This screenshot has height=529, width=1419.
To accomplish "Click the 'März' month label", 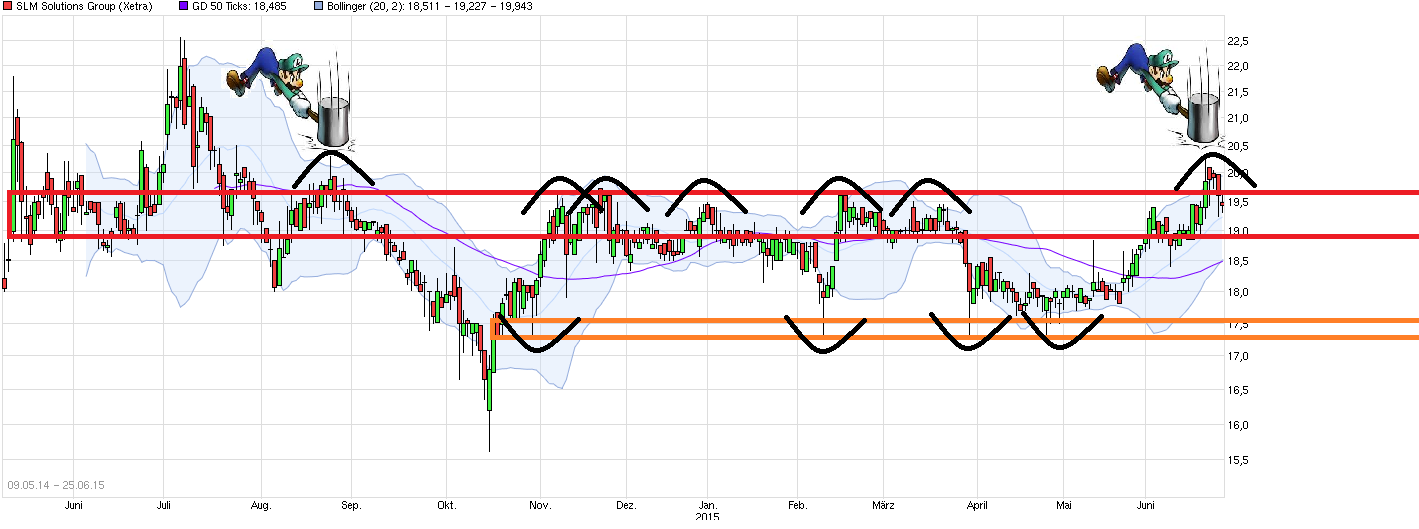I will [x=882, y=506].
